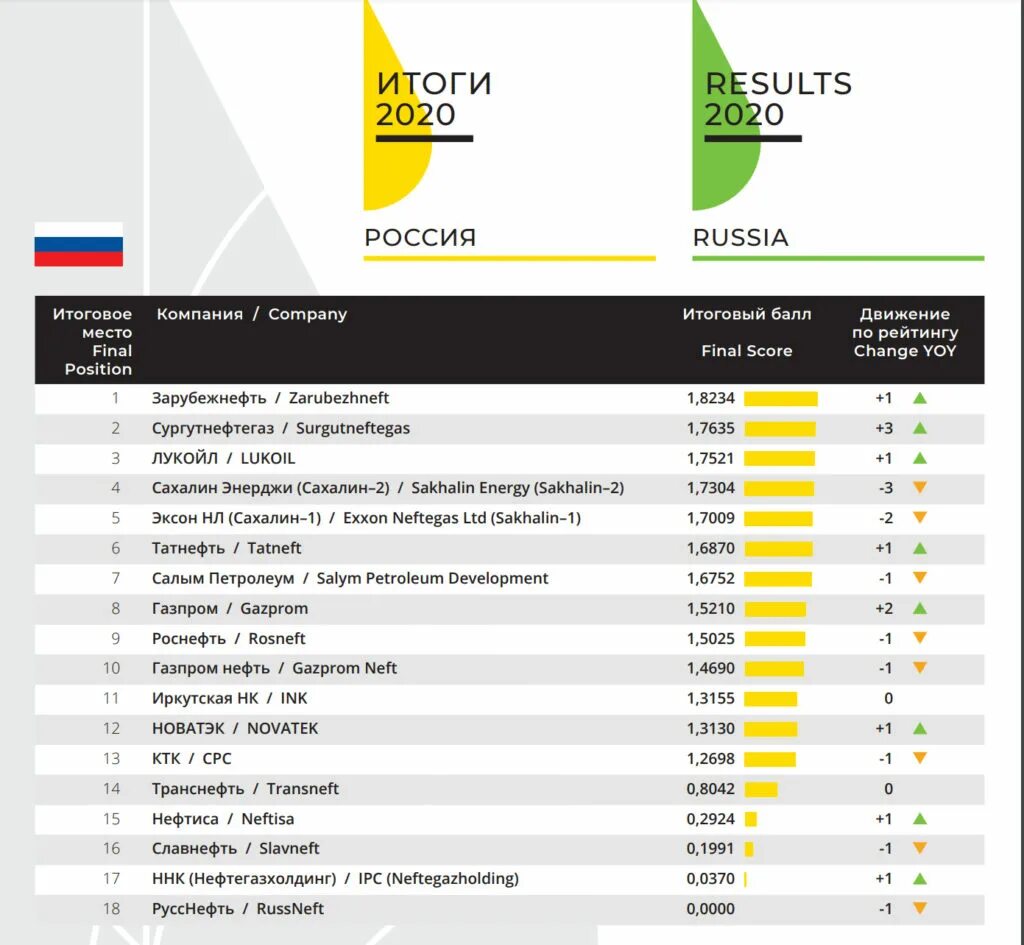
Task: Click the score value 1,5210
Action: coord(711,608)
